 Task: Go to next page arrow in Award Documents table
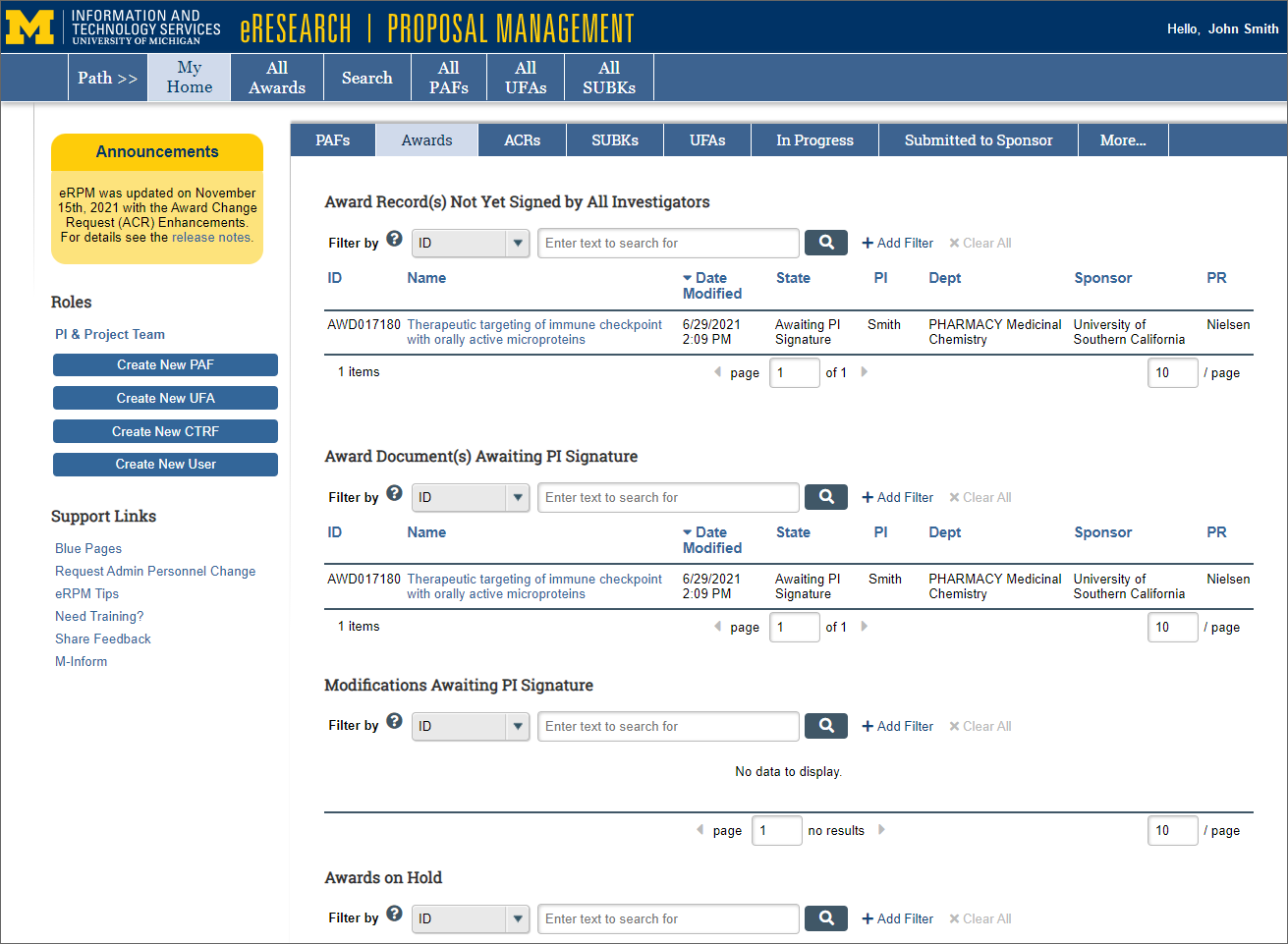point(865,627)
